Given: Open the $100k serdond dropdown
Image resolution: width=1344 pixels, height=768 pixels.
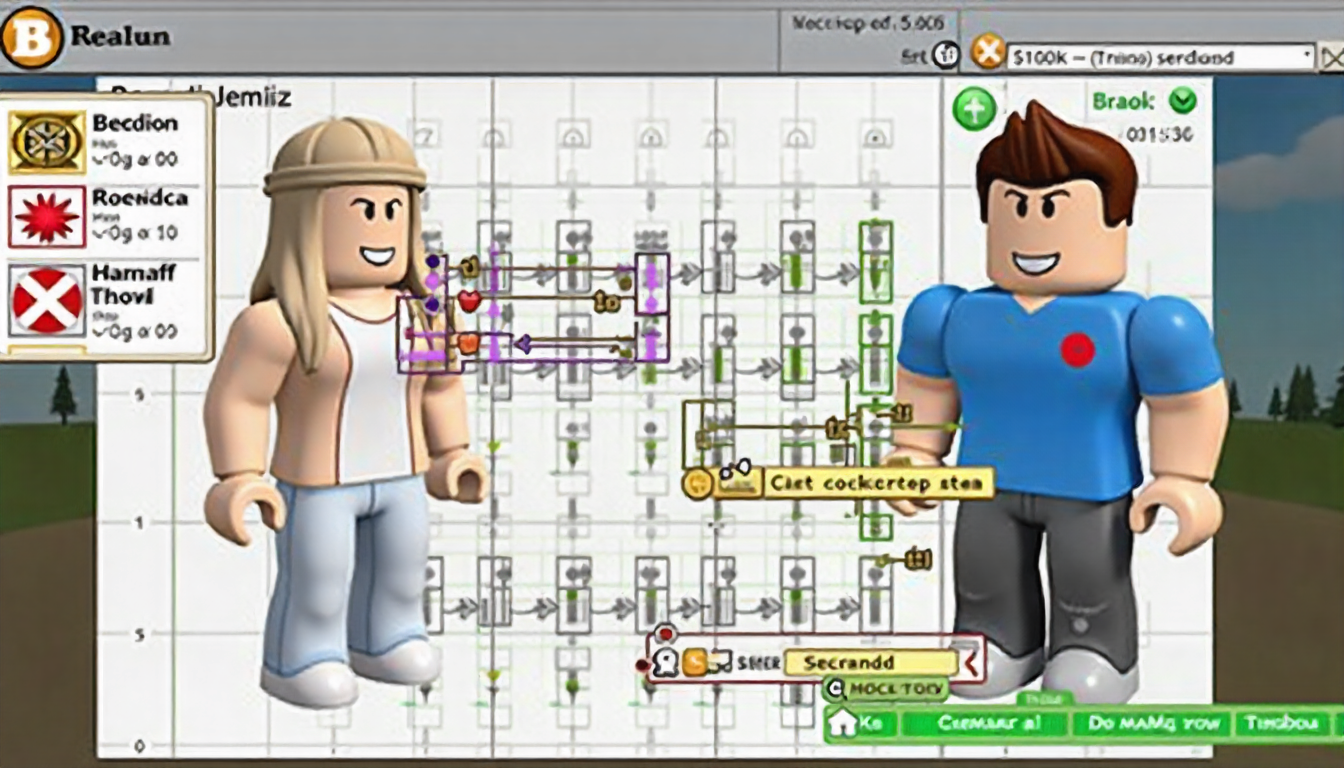Looking at the screenshot, I should (x=1160, y=58).
